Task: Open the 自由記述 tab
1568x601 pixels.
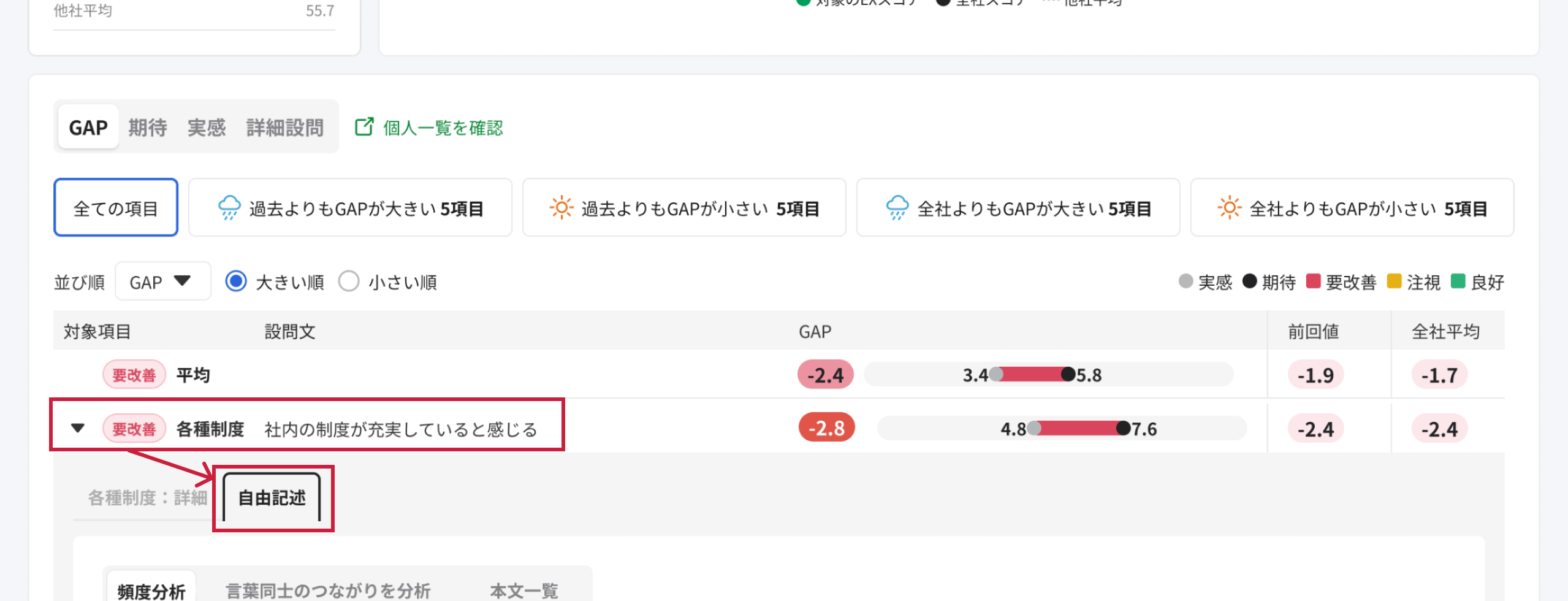Action: pos(272,497)
